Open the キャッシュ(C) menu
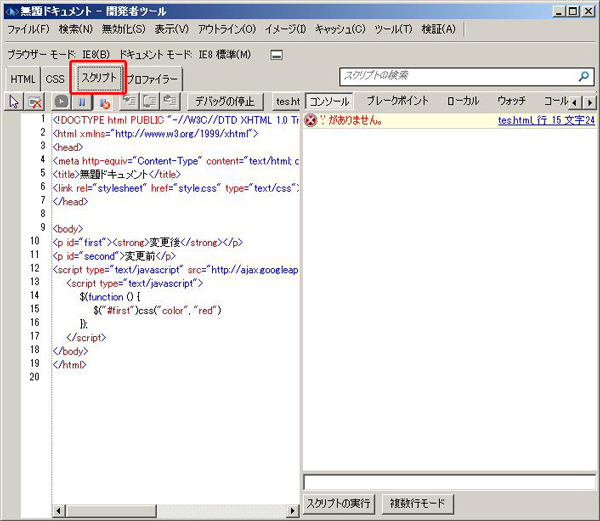 pos(340,29)
